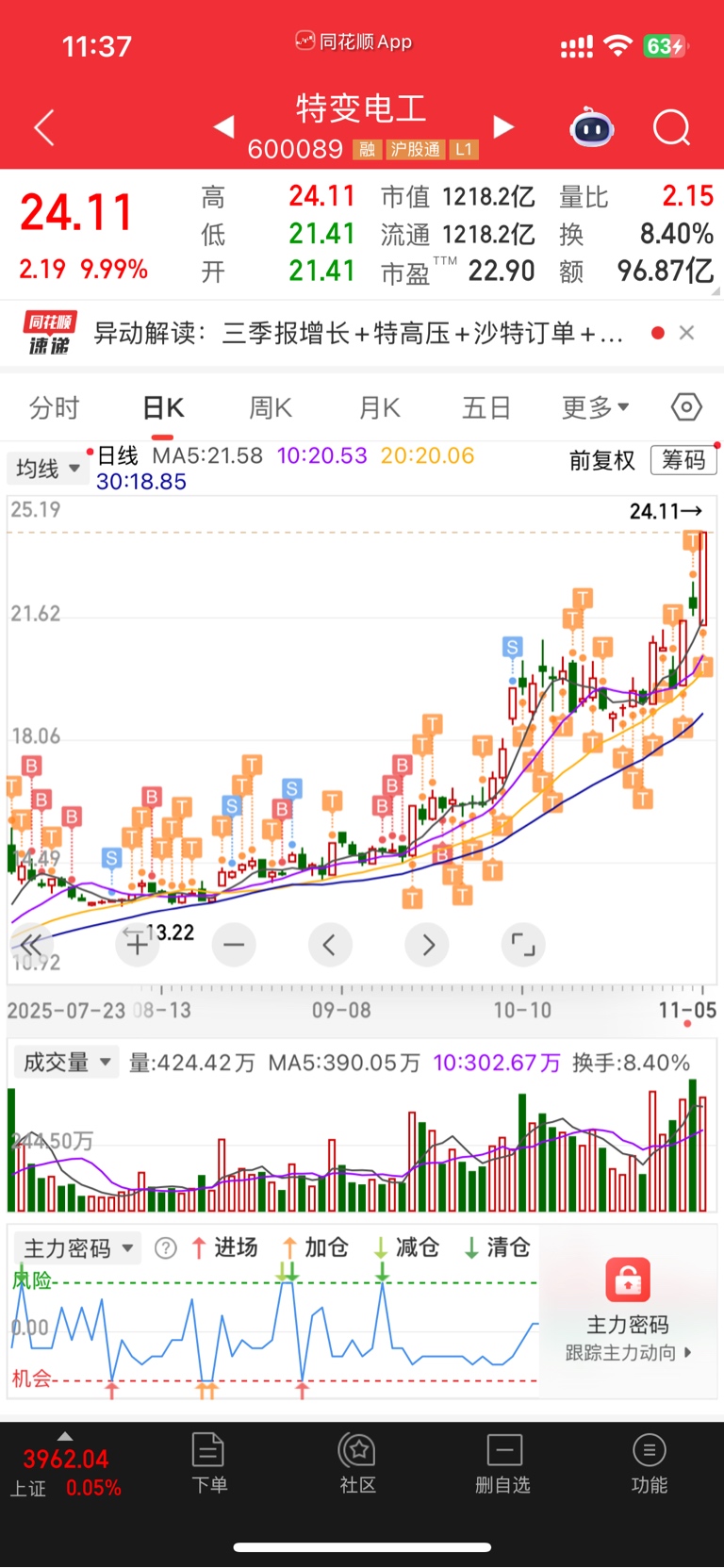
Task: Open 主力密码 help question mark
Action: pos(165,1248)
